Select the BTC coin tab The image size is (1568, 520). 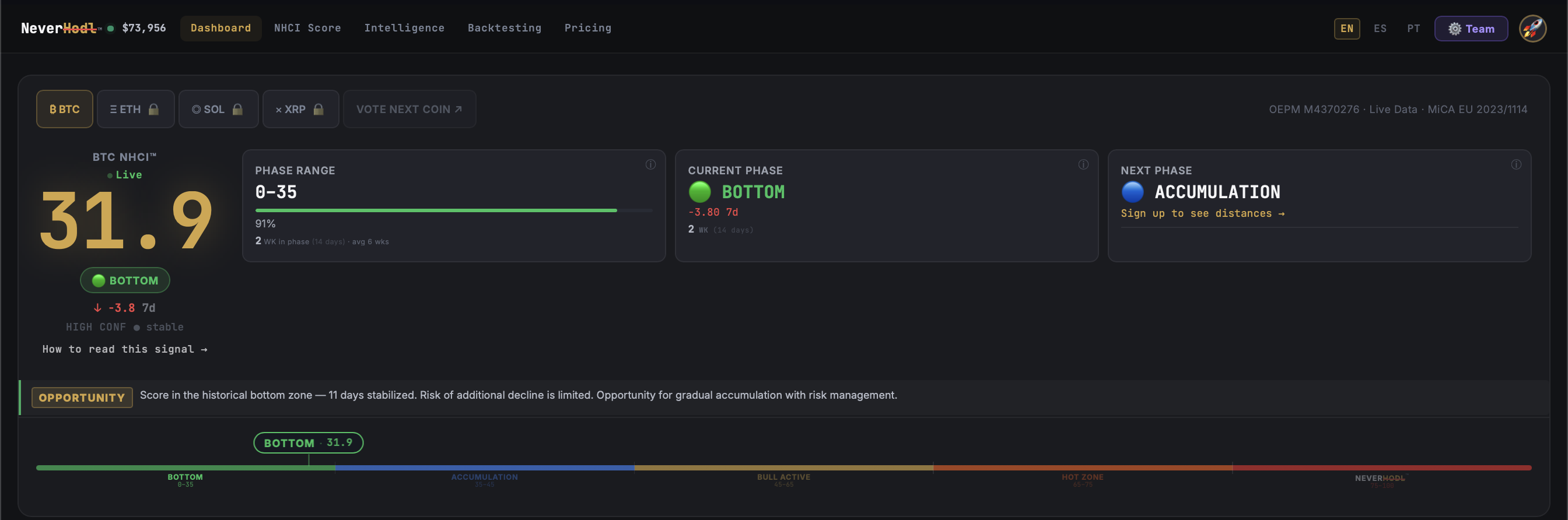[65, 109]
